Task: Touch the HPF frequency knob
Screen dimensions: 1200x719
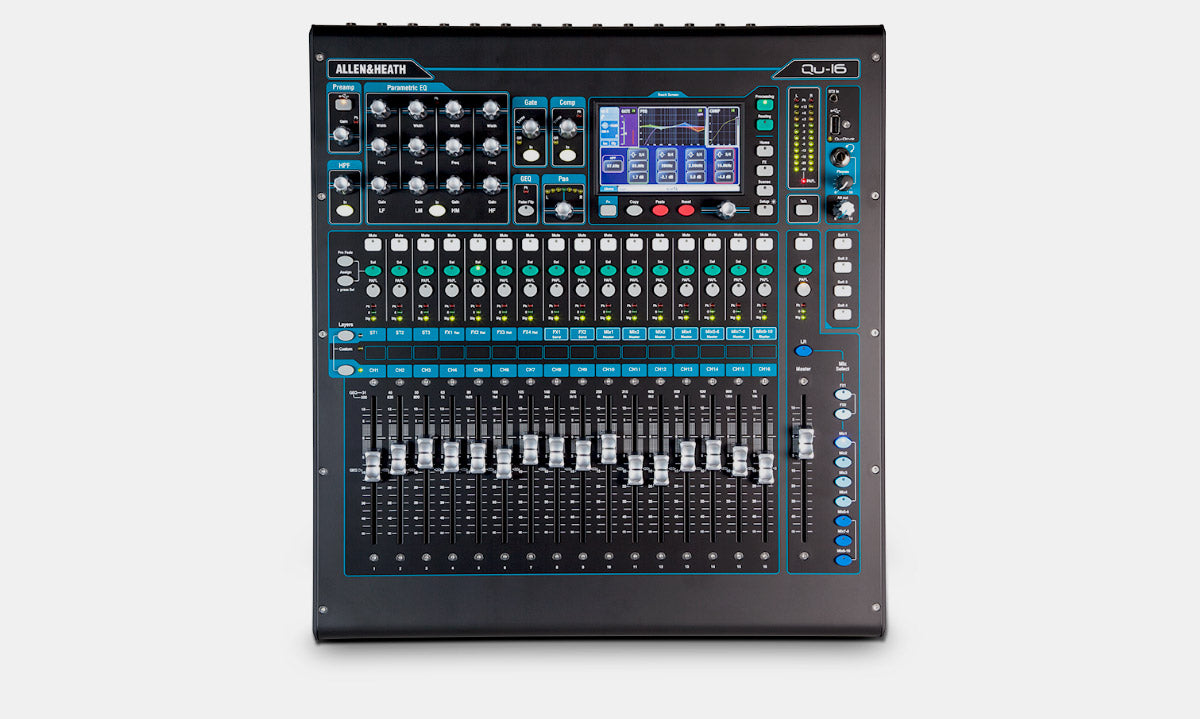Action: (x=343, y=184)
